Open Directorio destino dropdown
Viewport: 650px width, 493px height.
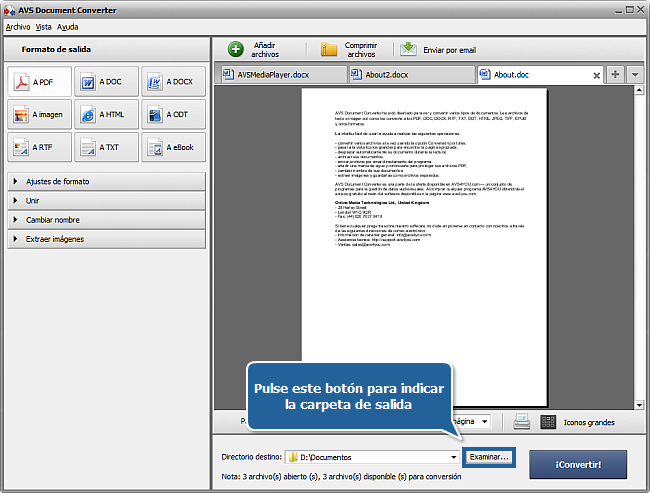coord(454,457)
